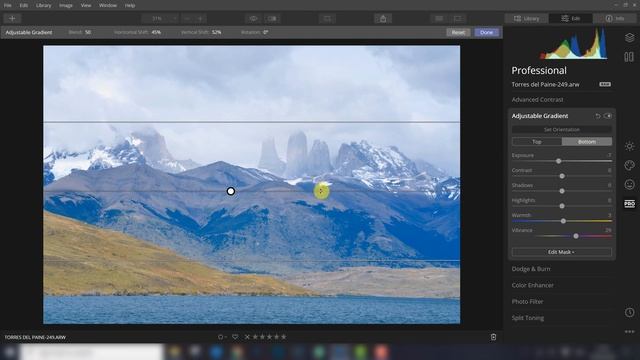This screenshot has height=360, width=640.
Task: Set rating with the fifth star
Action: tap(284, 337)
